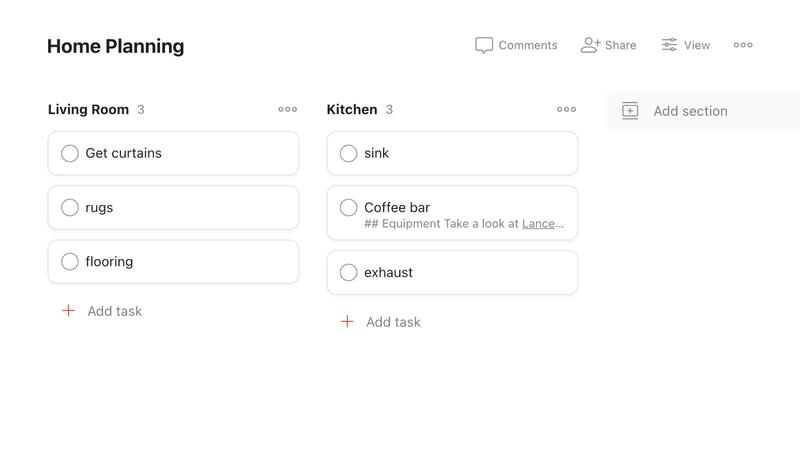Click the Share person-plus icon
Image resolution: width=800 pixels, height=450 pixels.
click(x=590, y=45)
